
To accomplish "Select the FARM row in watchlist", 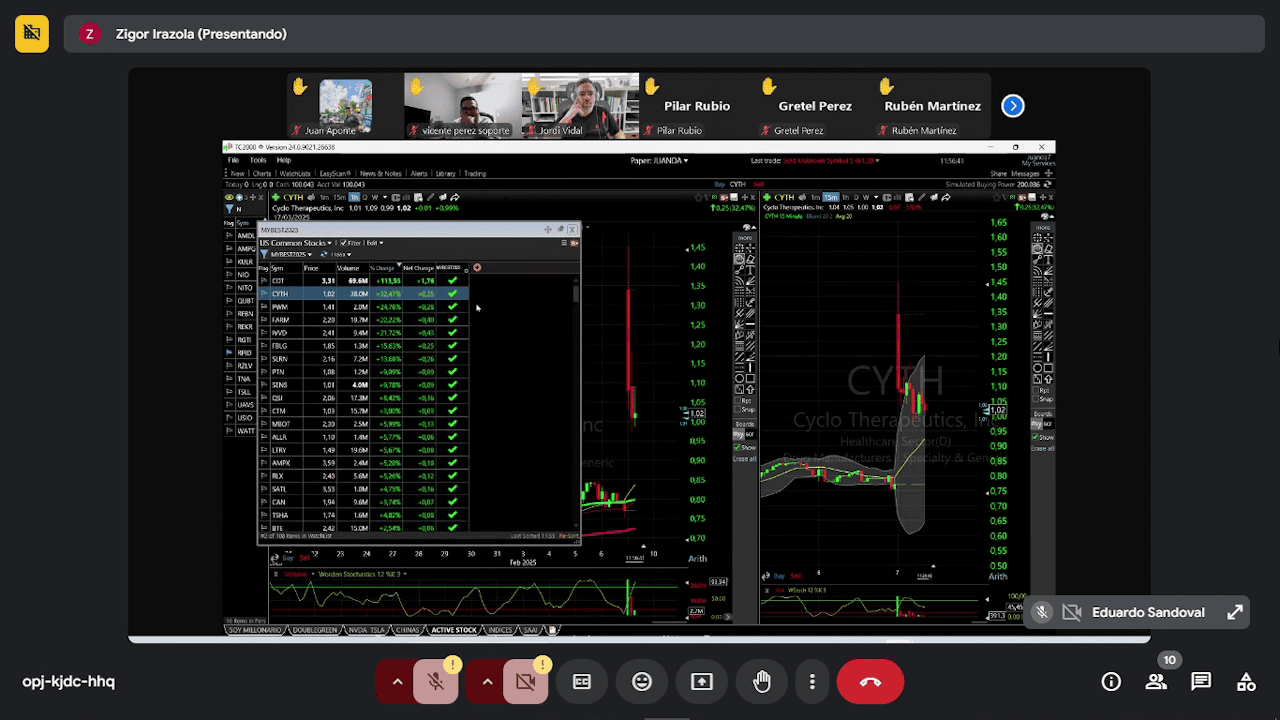I will (x=280, y=320).
